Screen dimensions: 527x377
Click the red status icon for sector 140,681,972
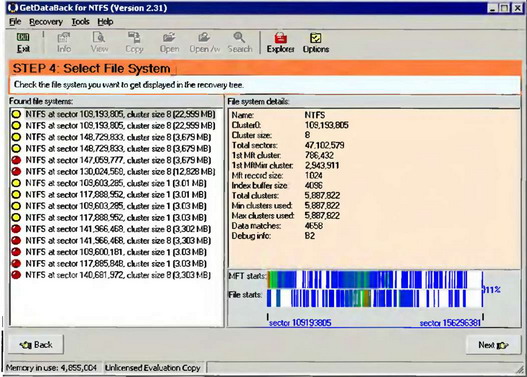point(16,275)
